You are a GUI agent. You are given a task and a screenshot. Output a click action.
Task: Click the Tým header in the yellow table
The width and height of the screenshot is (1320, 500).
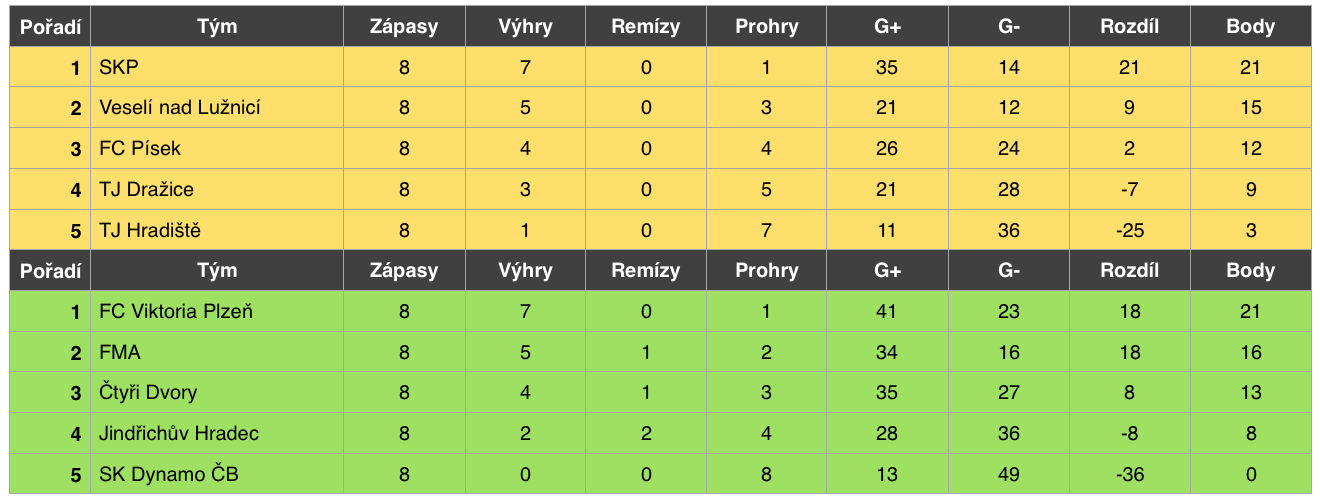point(217,27)
